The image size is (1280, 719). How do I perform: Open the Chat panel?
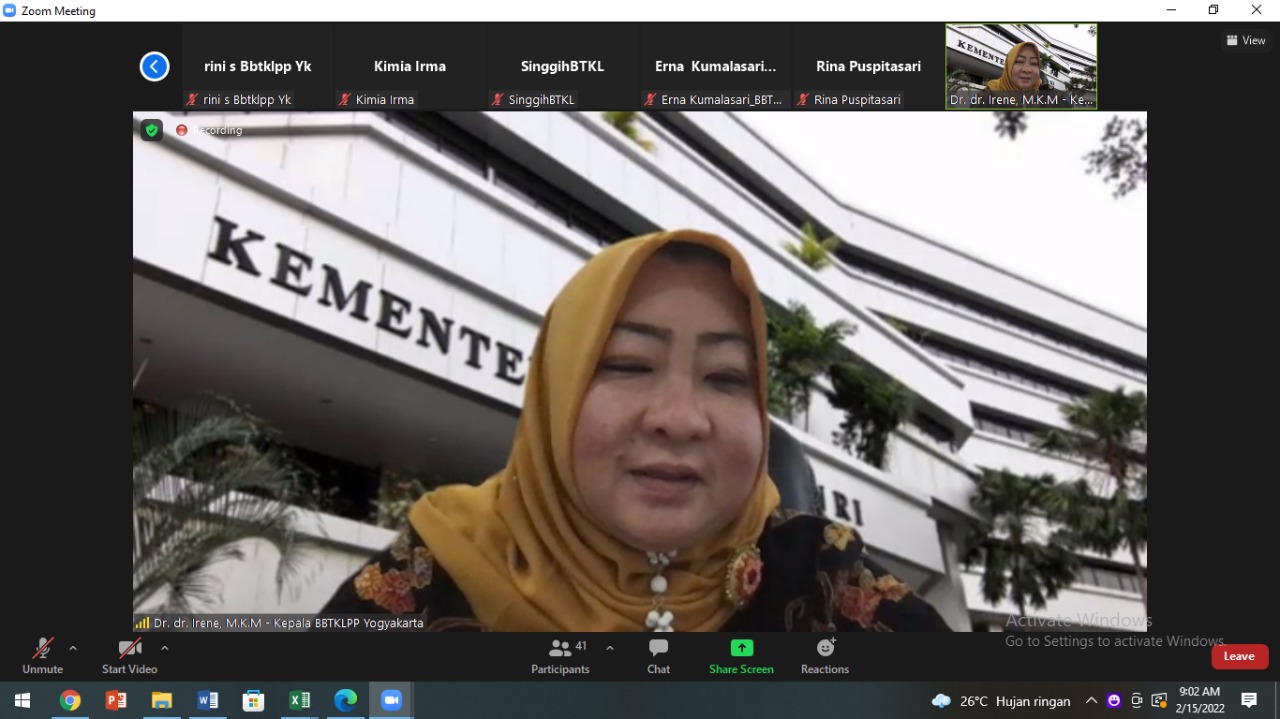658,657
